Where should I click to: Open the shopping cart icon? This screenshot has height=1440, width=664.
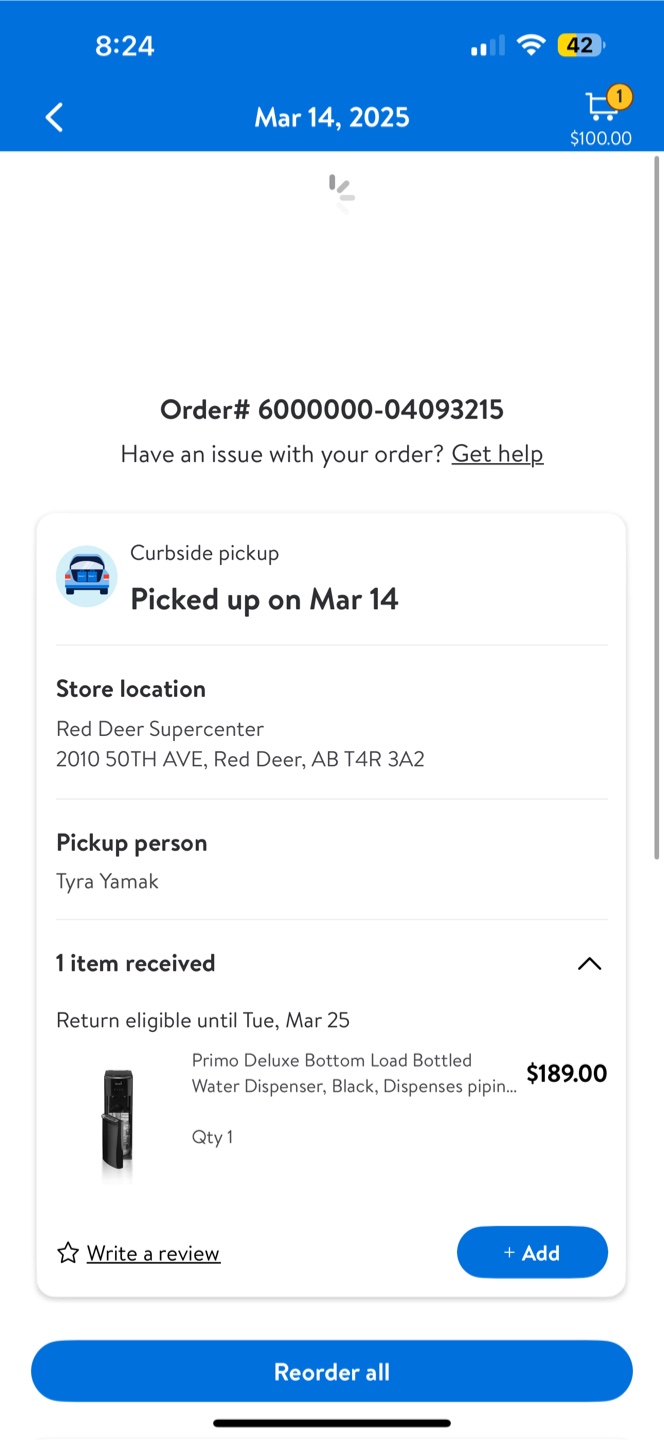pyautogui.click(x=600, y=107)
